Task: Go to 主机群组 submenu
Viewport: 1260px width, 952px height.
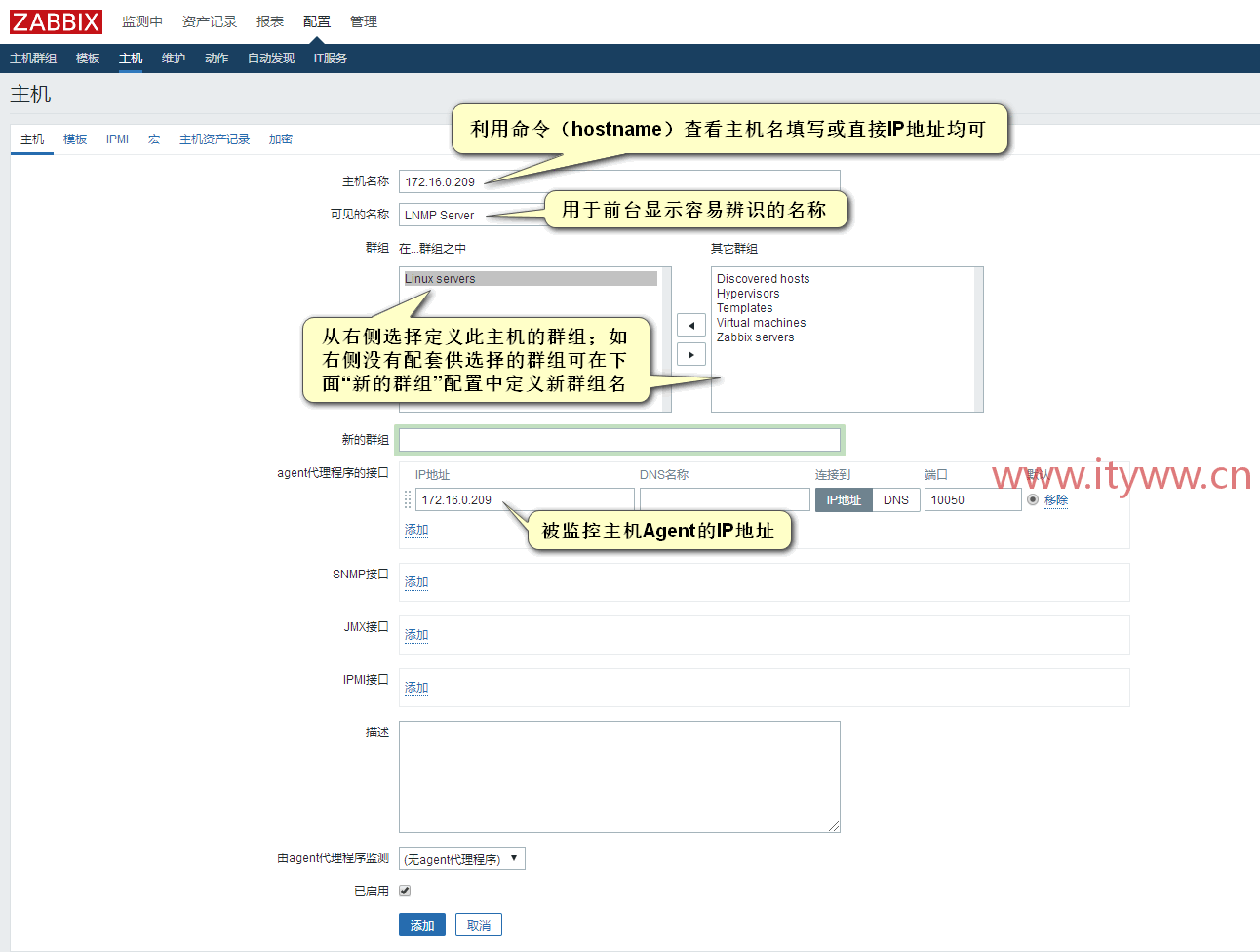Action: click(x=33, y=59)
